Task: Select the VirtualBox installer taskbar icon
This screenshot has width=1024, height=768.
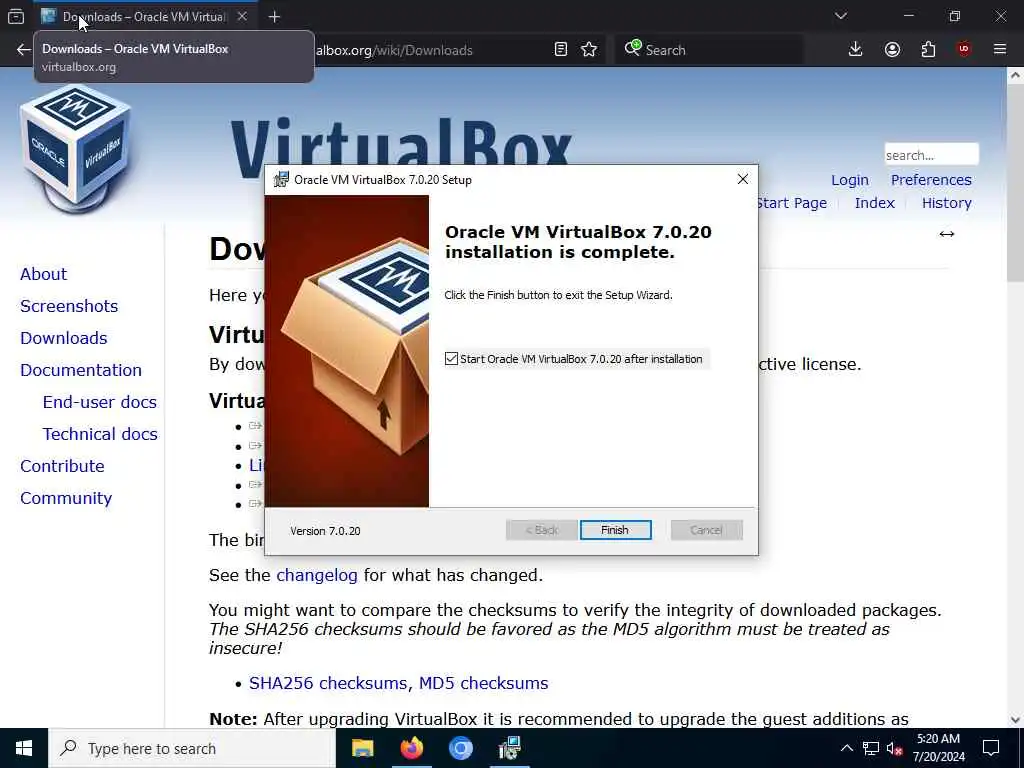Action: coord(509,748)
